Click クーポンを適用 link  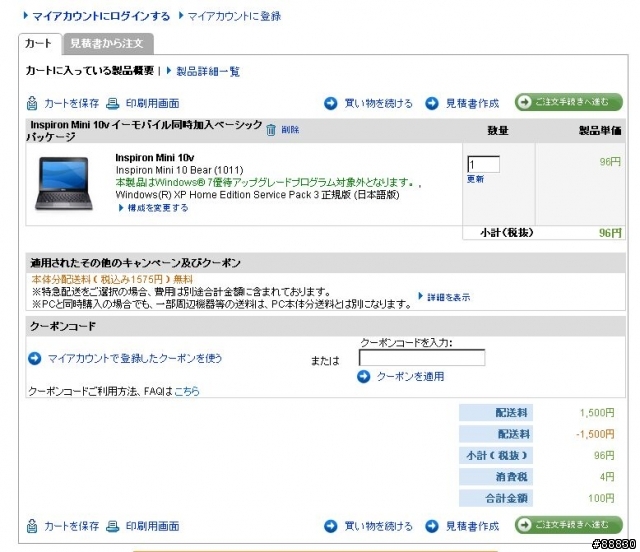click(411, 376)
